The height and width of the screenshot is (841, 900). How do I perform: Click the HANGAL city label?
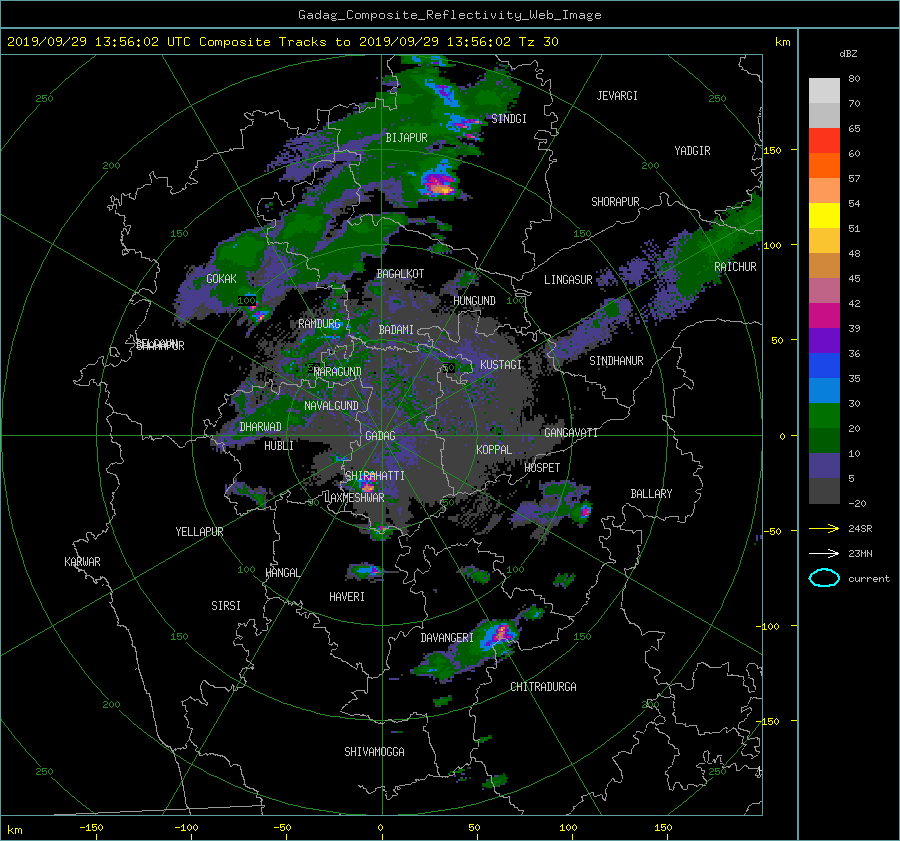pos(282,573)
